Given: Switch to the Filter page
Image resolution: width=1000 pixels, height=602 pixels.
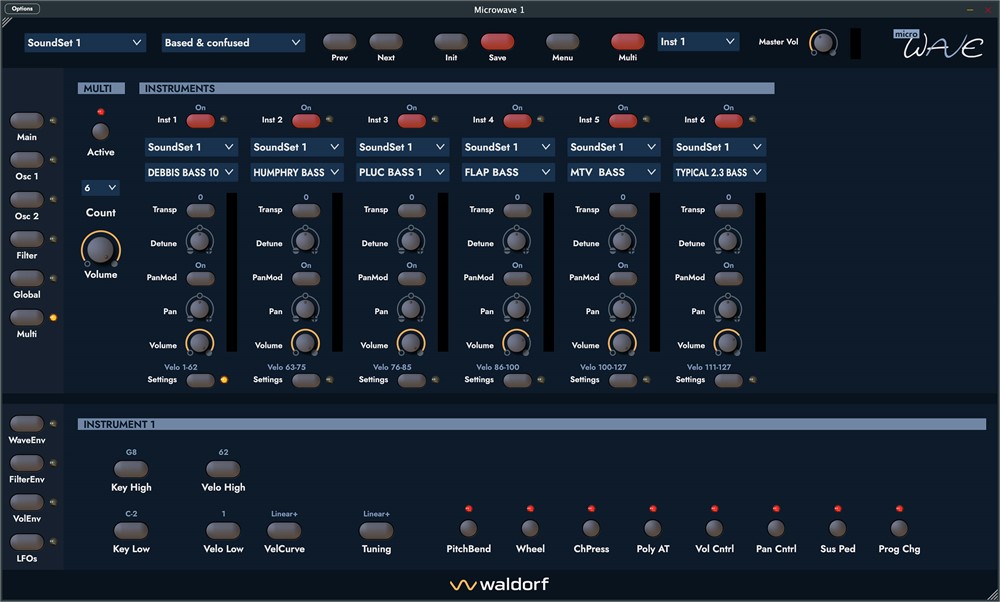Looking at the screenshot, I should (x=27, y=239).
